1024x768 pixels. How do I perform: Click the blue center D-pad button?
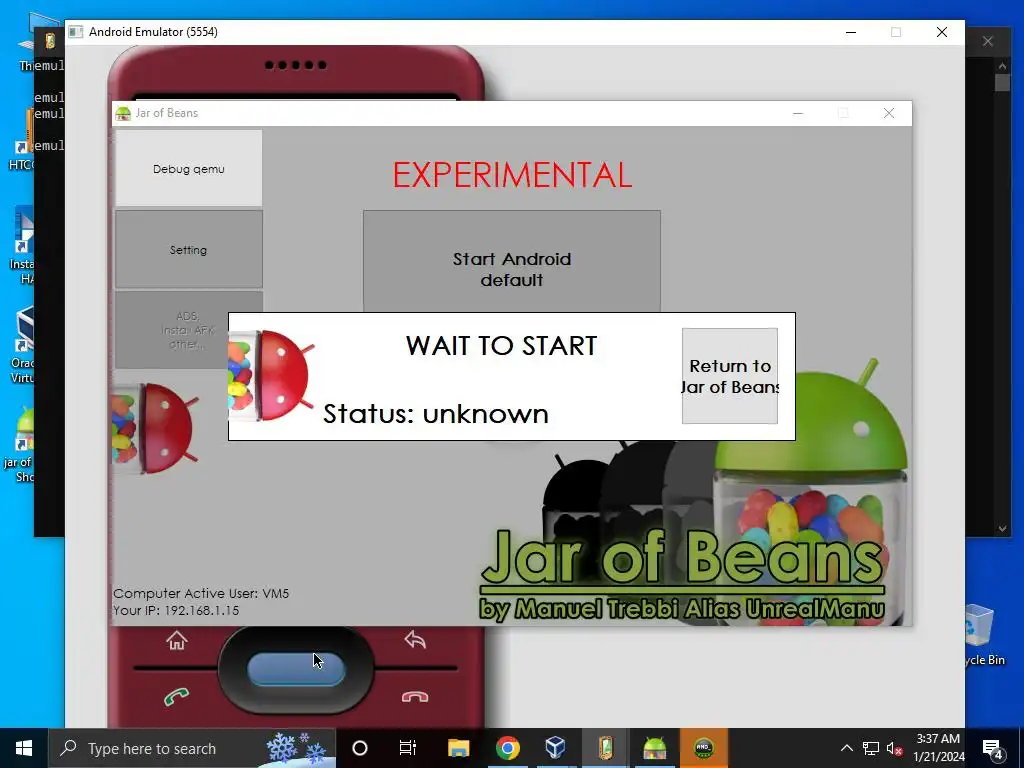[x=296, y=669]
